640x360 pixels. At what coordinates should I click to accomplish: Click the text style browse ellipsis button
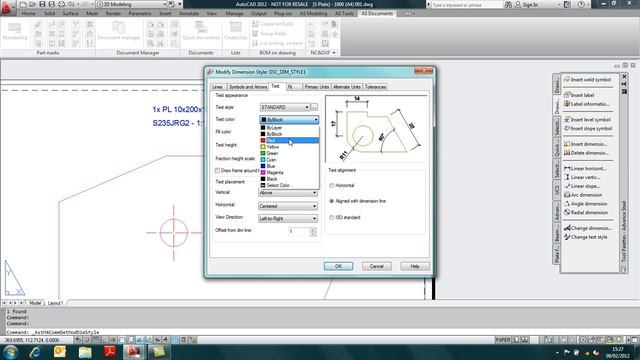[314, 107]
